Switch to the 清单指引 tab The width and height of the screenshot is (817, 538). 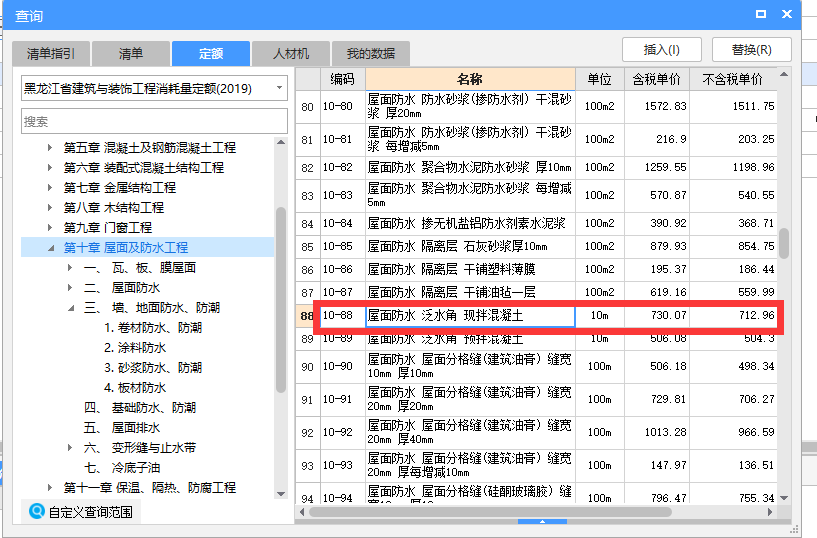tap(51, 54)
